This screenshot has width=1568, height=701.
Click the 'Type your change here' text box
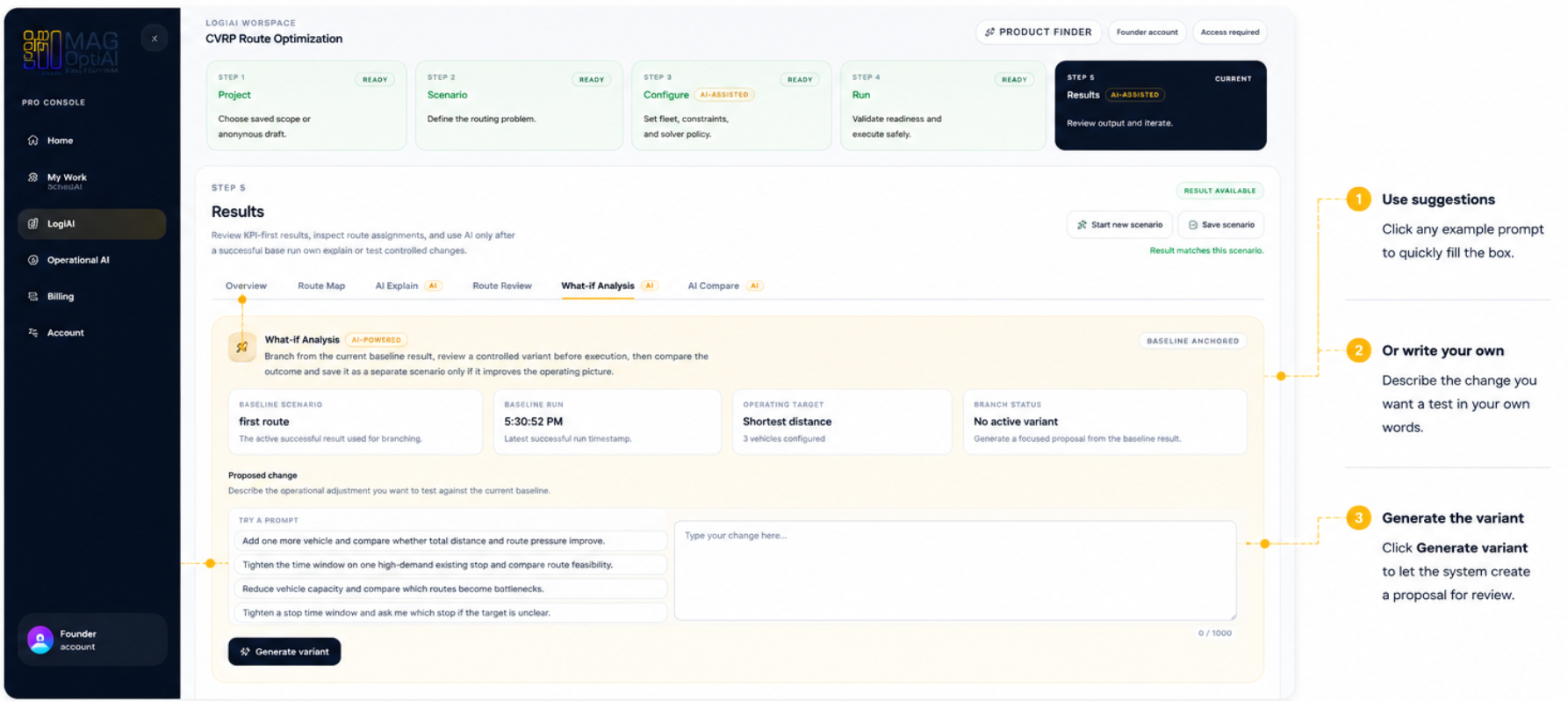(x=955, y=571)
